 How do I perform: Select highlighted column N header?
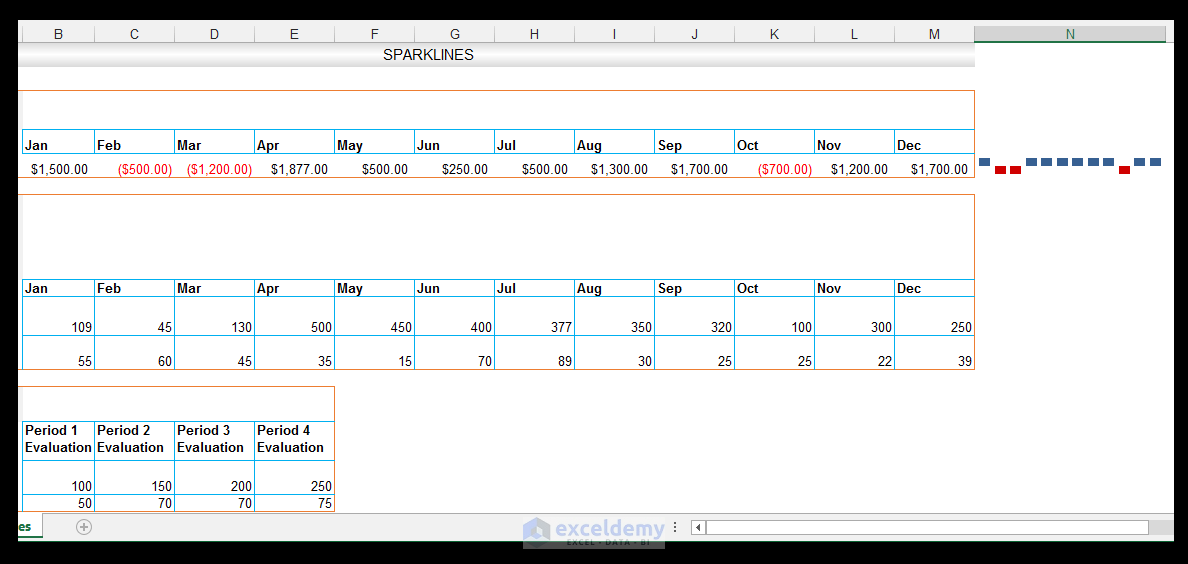(x=1070, y=34)
